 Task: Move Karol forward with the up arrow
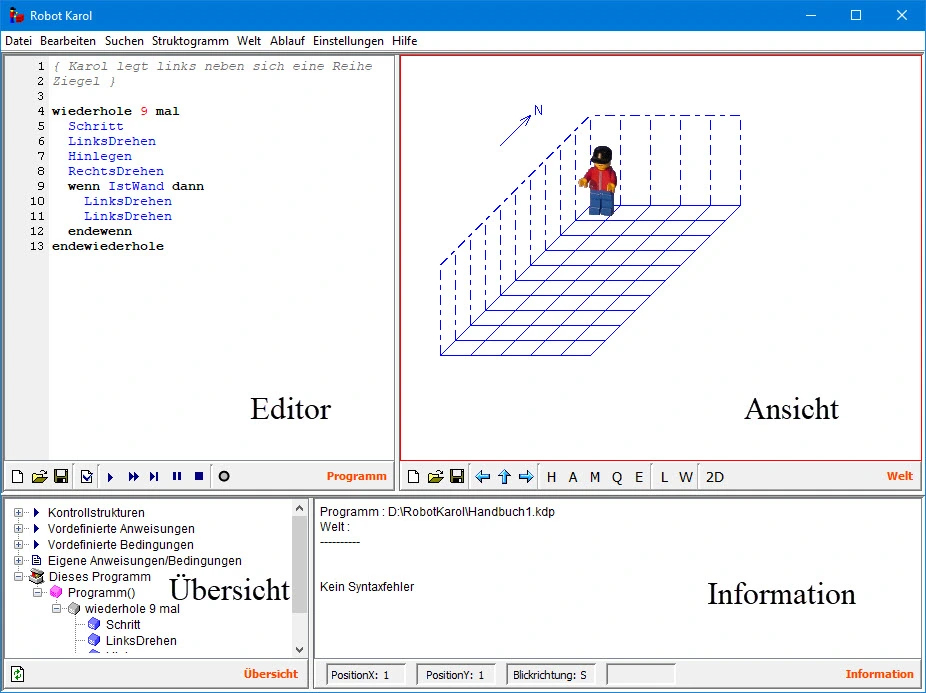tap(505, 477)
